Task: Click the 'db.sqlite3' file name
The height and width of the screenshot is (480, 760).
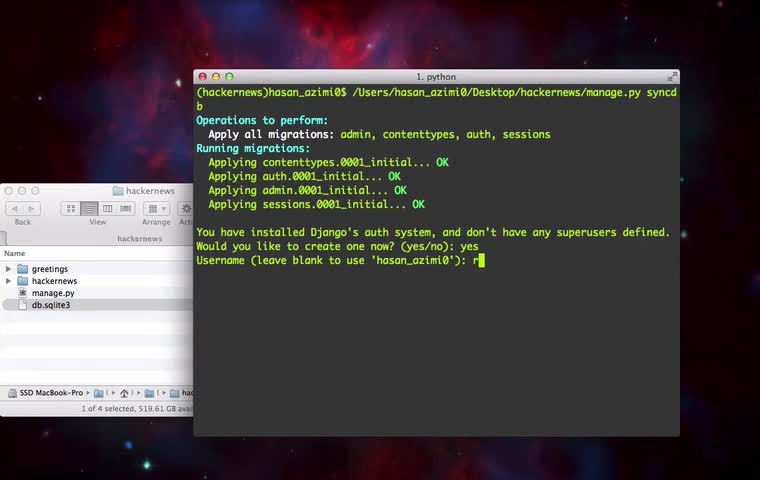Action: tap(51, 305)
